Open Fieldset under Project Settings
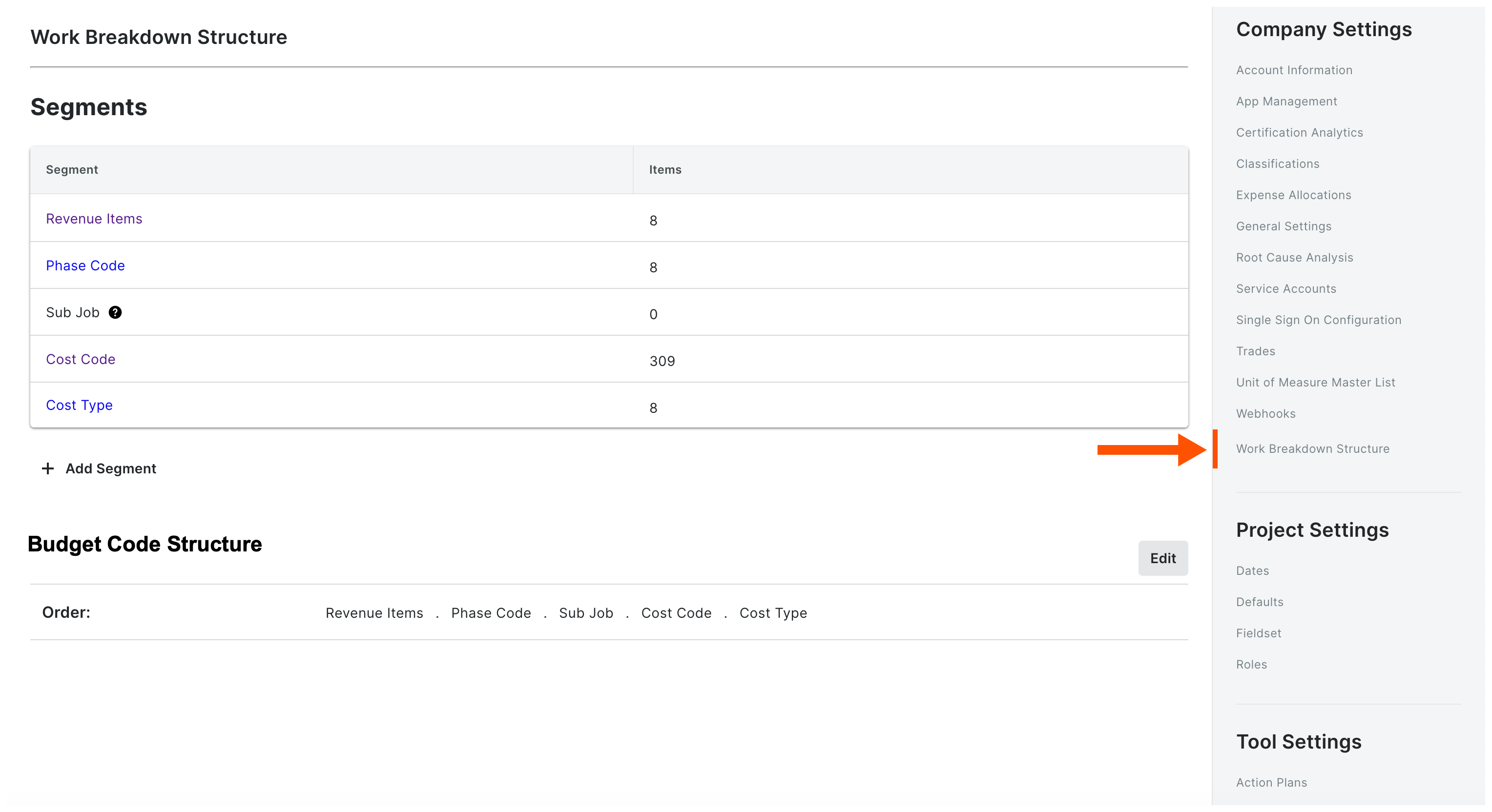This screenshot has width=1492, height=812. 1259,633
